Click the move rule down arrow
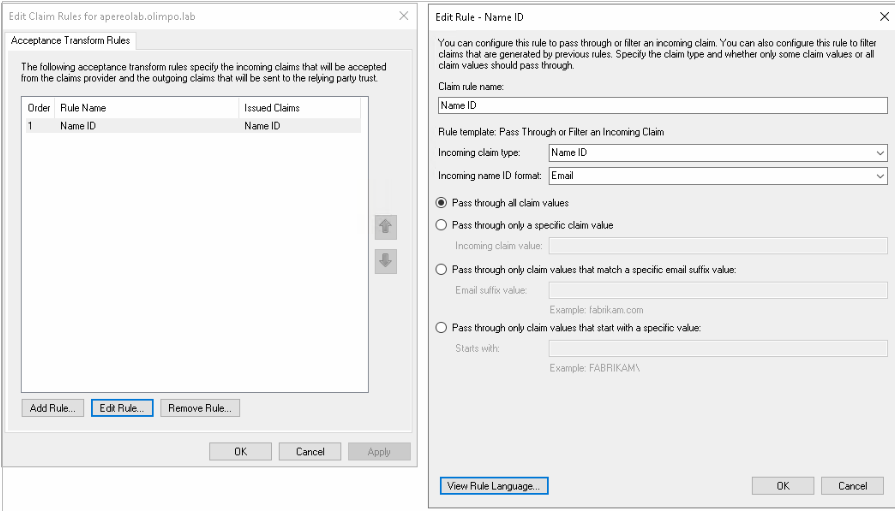The image size is (895, 511). pyautogui.click(x=386, y=261)
